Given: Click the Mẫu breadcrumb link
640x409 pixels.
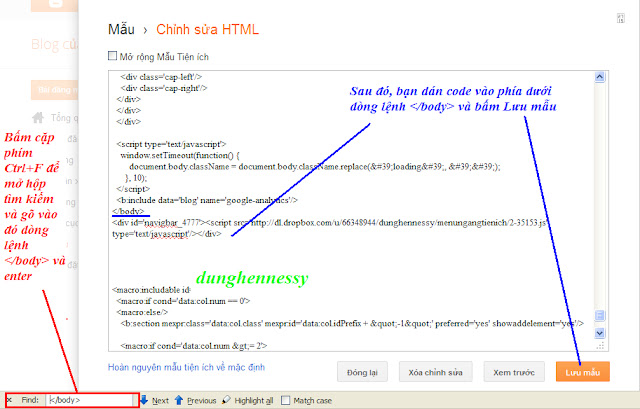Looking at the screenshot, I should 121,29.
